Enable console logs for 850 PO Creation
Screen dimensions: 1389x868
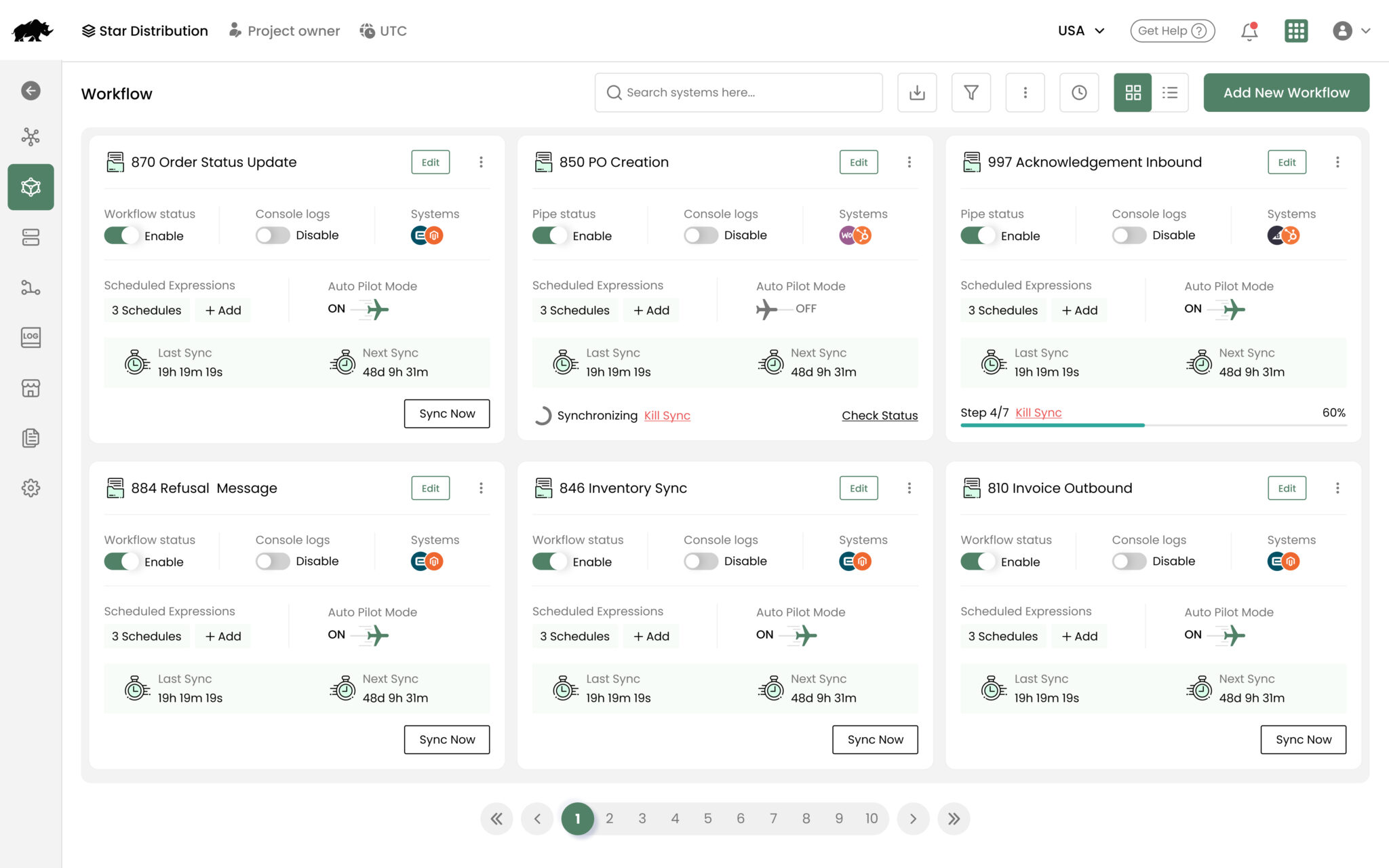[x=700, y=235]
